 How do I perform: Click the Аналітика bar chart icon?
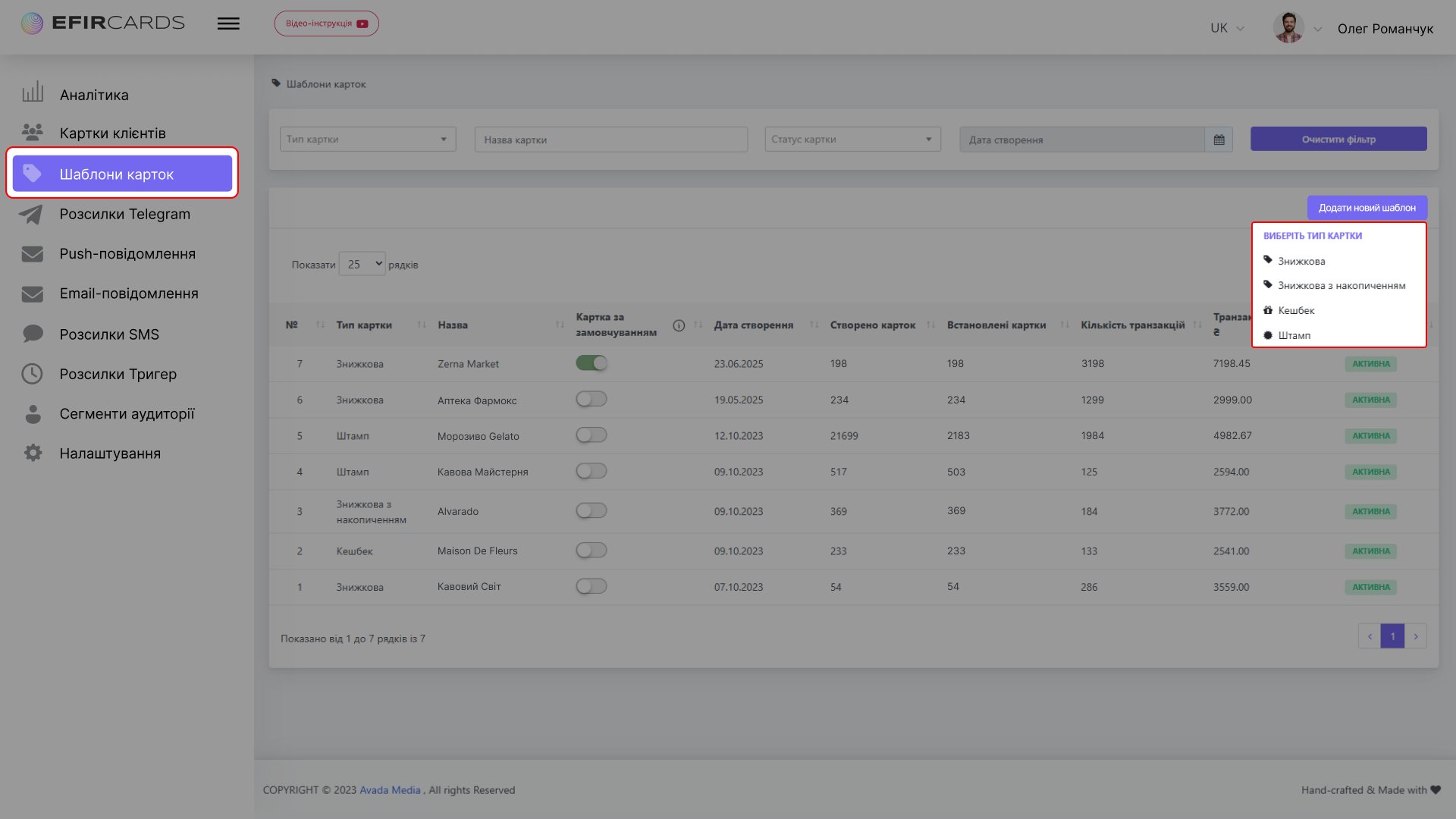[x=33, y=93]
